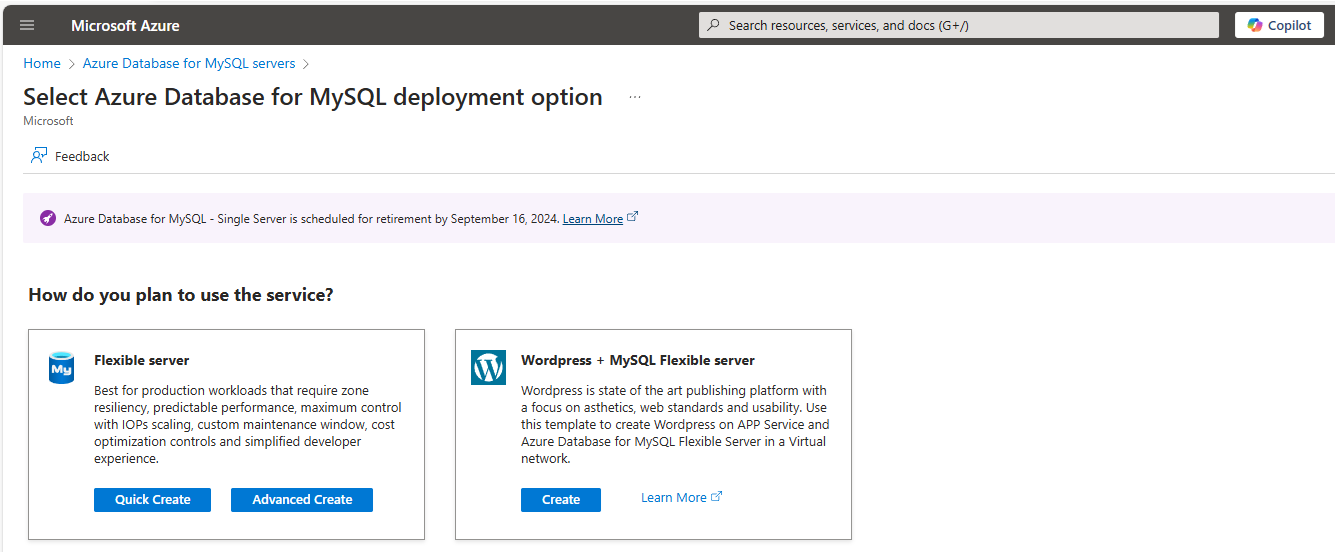Click Quick Create for Flexible server
The image size is (1335, 552).
click(x=152, y=500)
